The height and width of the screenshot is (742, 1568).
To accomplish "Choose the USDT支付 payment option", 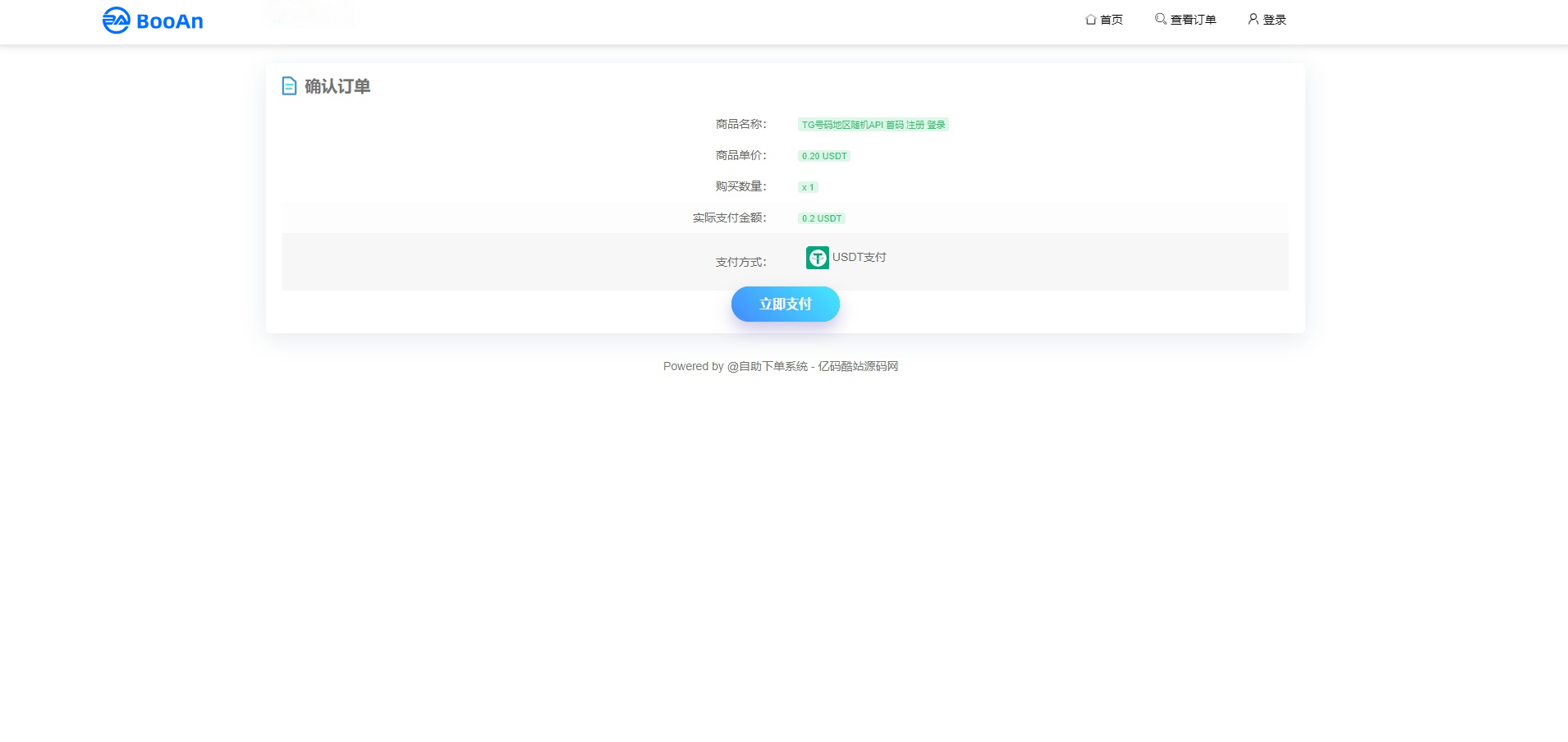I will pyautogui.click(x=859, y=257).
